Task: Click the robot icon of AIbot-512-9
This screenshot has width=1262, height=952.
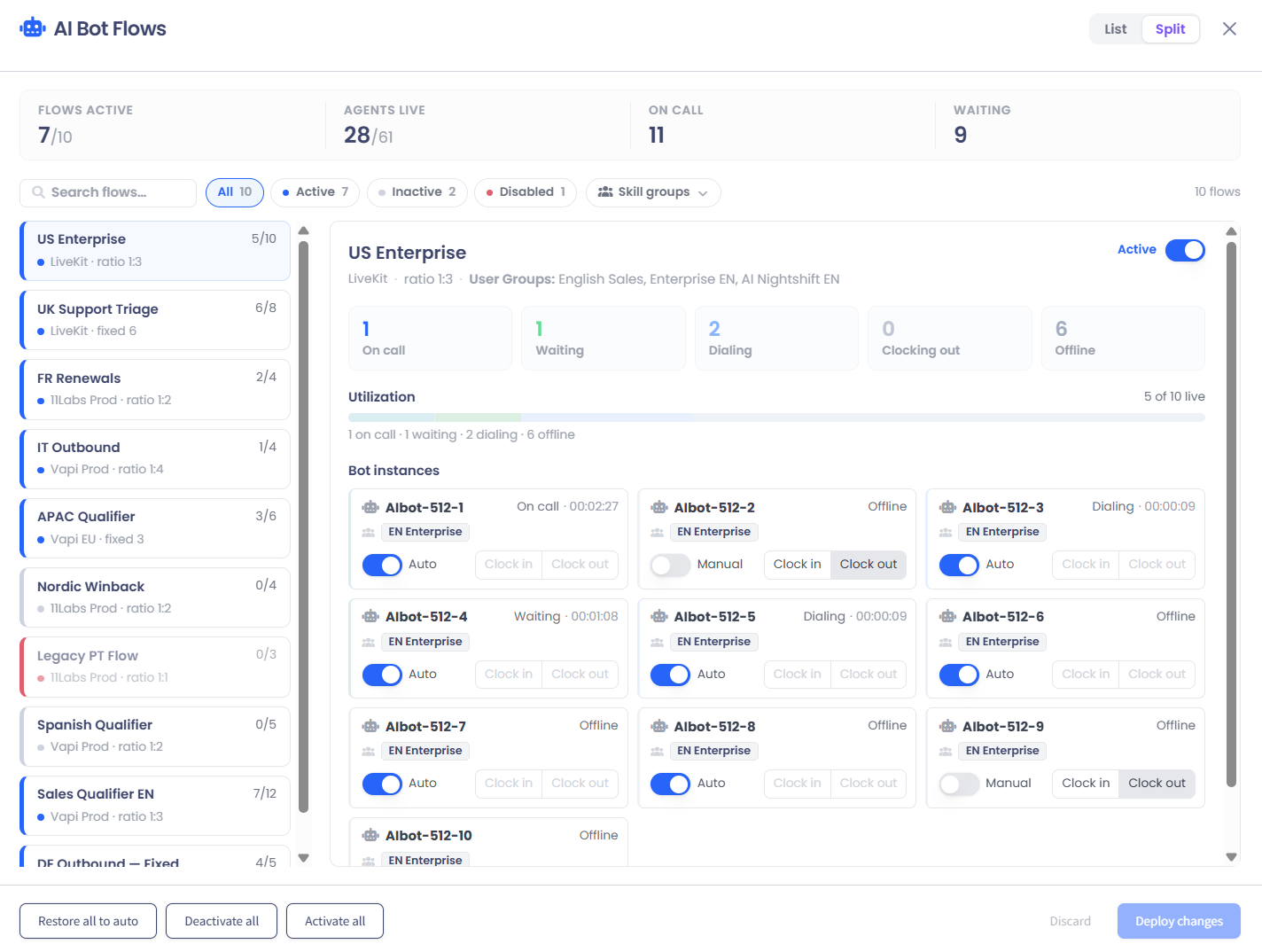Action: 947,727
